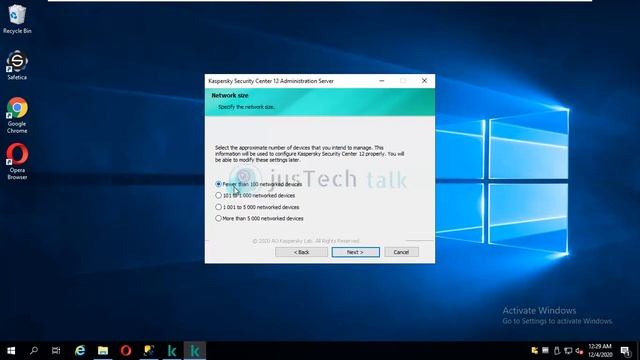Select 101 to 1 000 networked devices
Image resolution: width=640 pixels, height=360 pixels.
tap(255, 196)
